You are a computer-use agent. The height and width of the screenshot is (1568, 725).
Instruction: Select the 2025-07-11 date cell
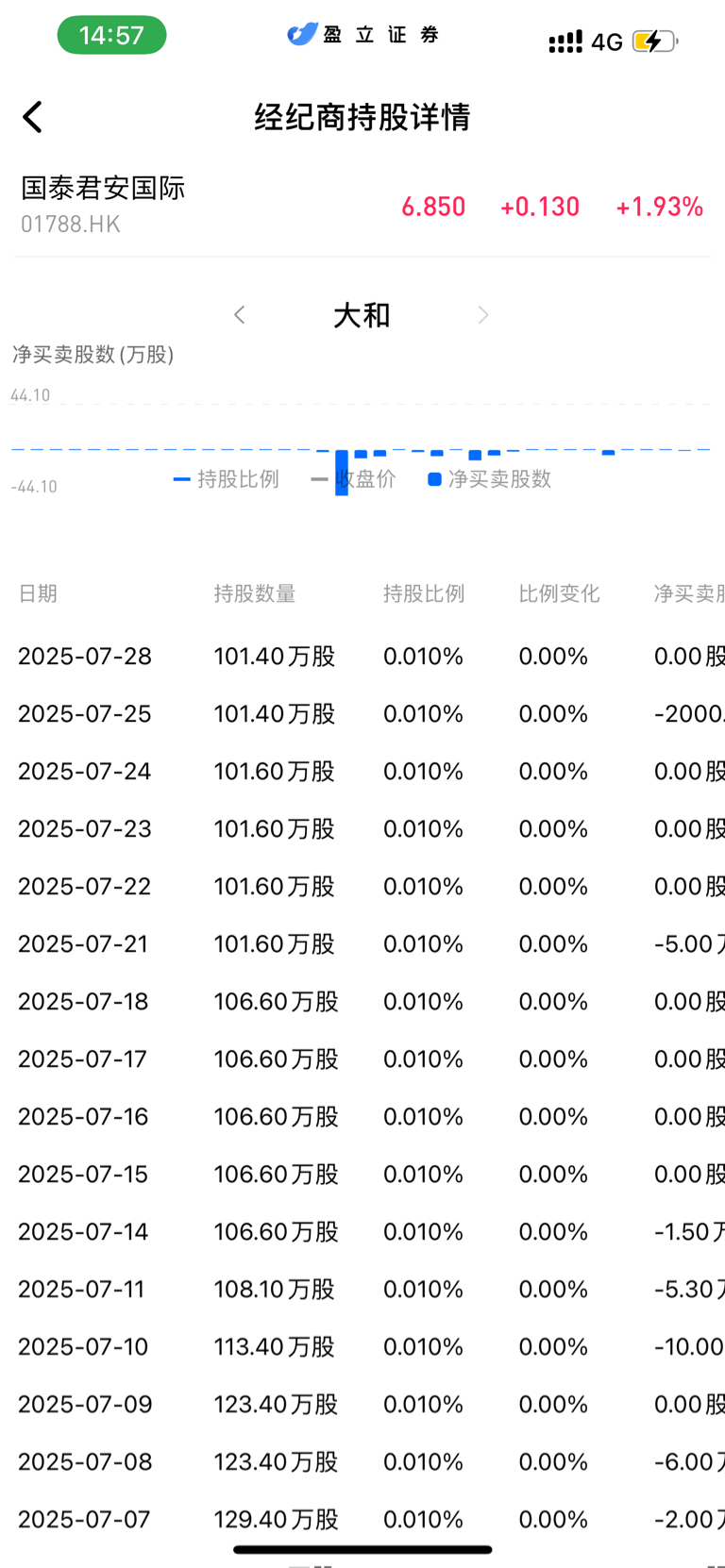coord(81,1290)
